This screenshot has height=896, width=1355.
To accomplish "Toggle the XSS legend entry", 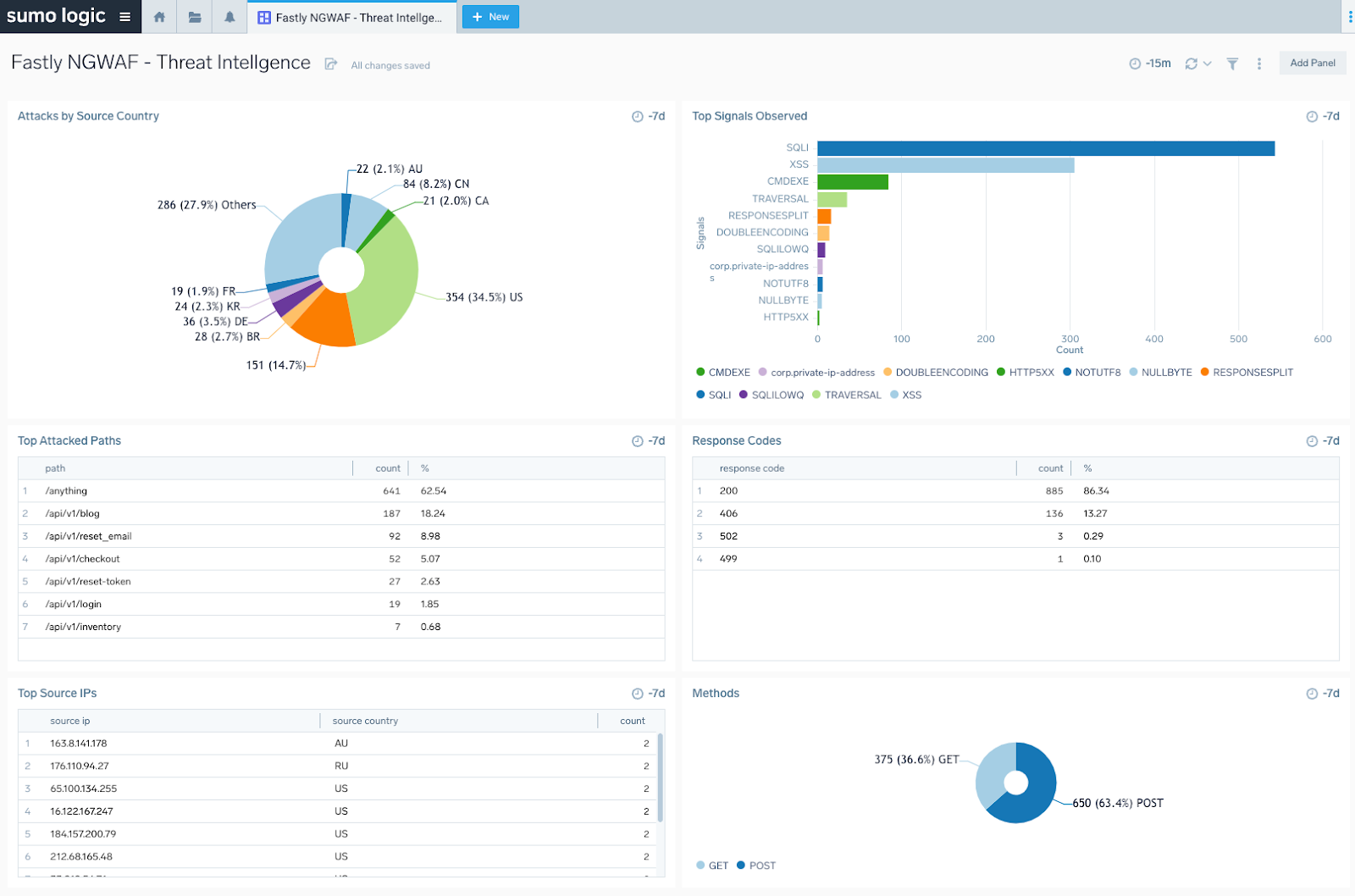I will pos(910,395).
